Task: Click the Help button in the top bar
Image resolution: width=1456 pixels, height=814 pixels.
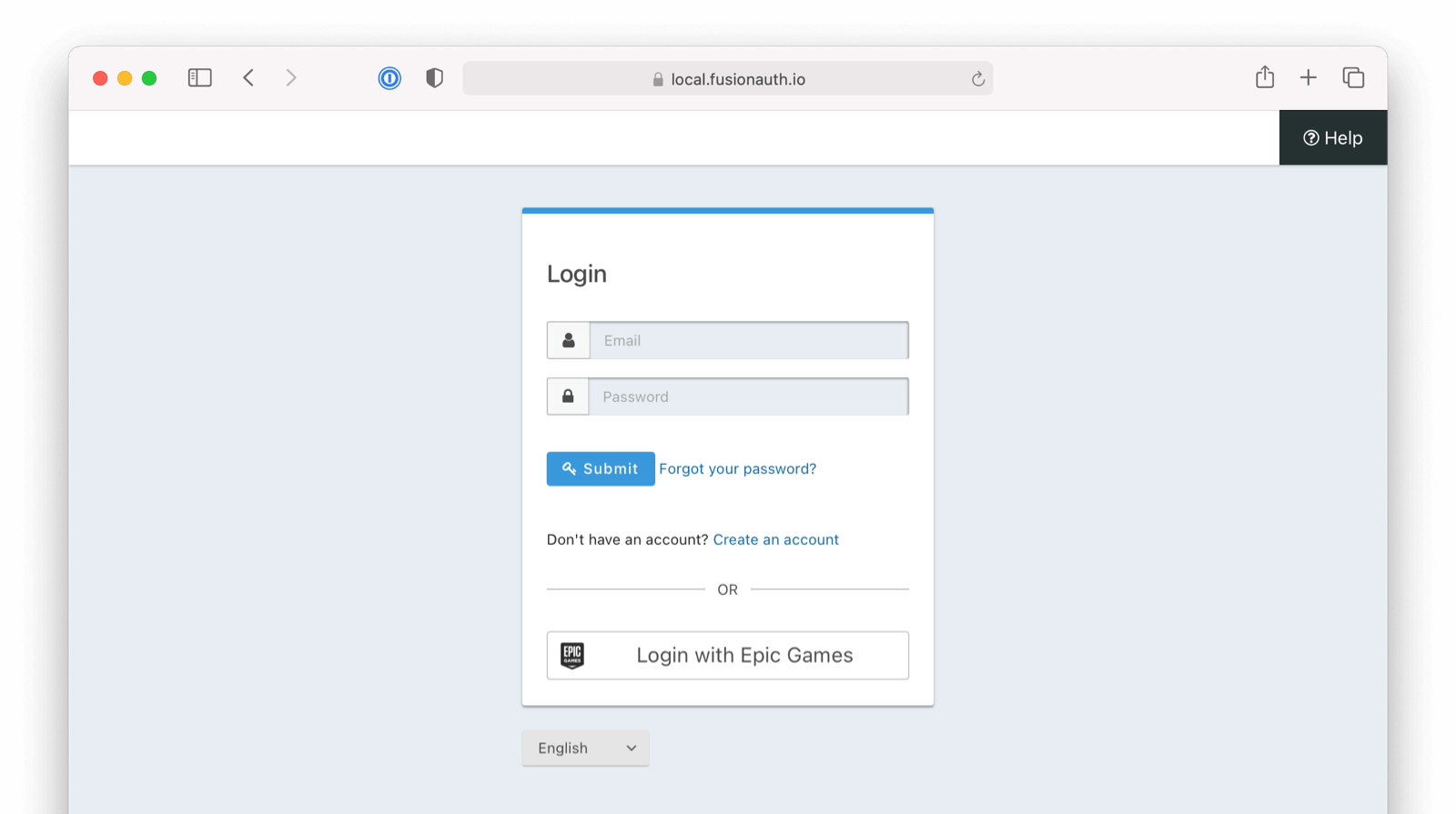Action: point(1332,137)
